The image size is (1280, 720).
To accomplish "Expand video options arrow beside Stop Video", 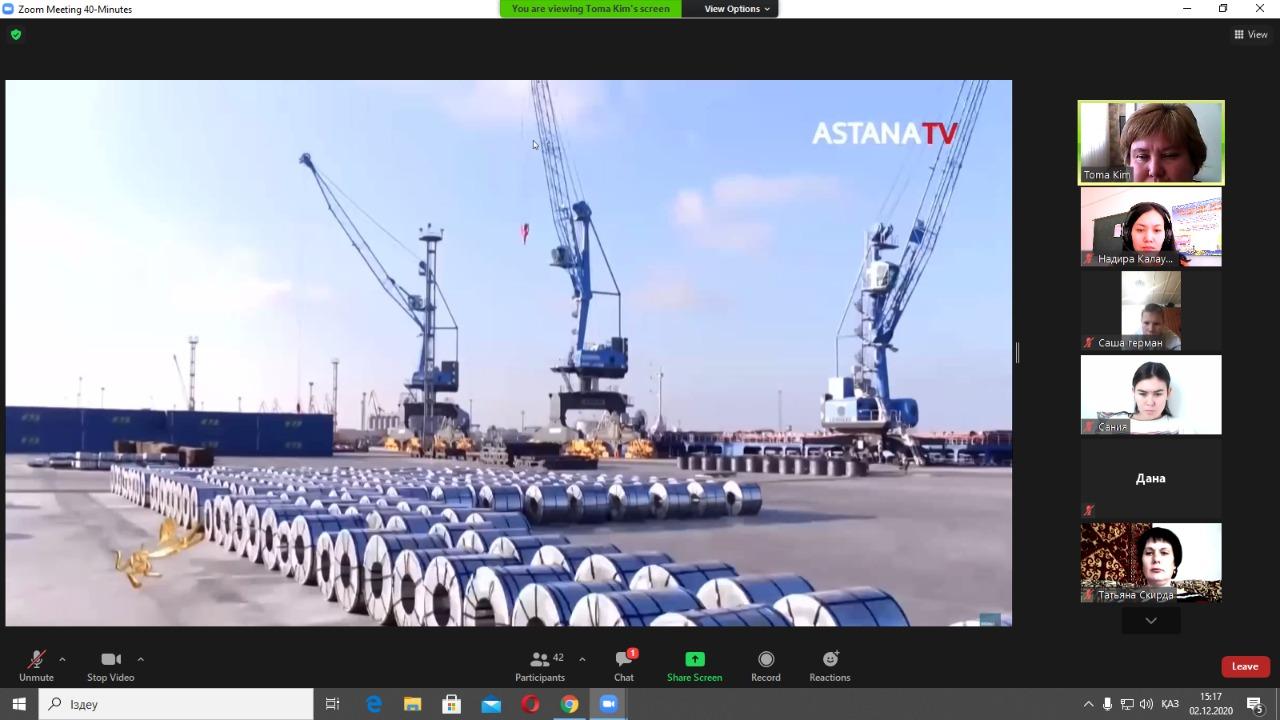I will pyautogui.click(x=140, y=659).
